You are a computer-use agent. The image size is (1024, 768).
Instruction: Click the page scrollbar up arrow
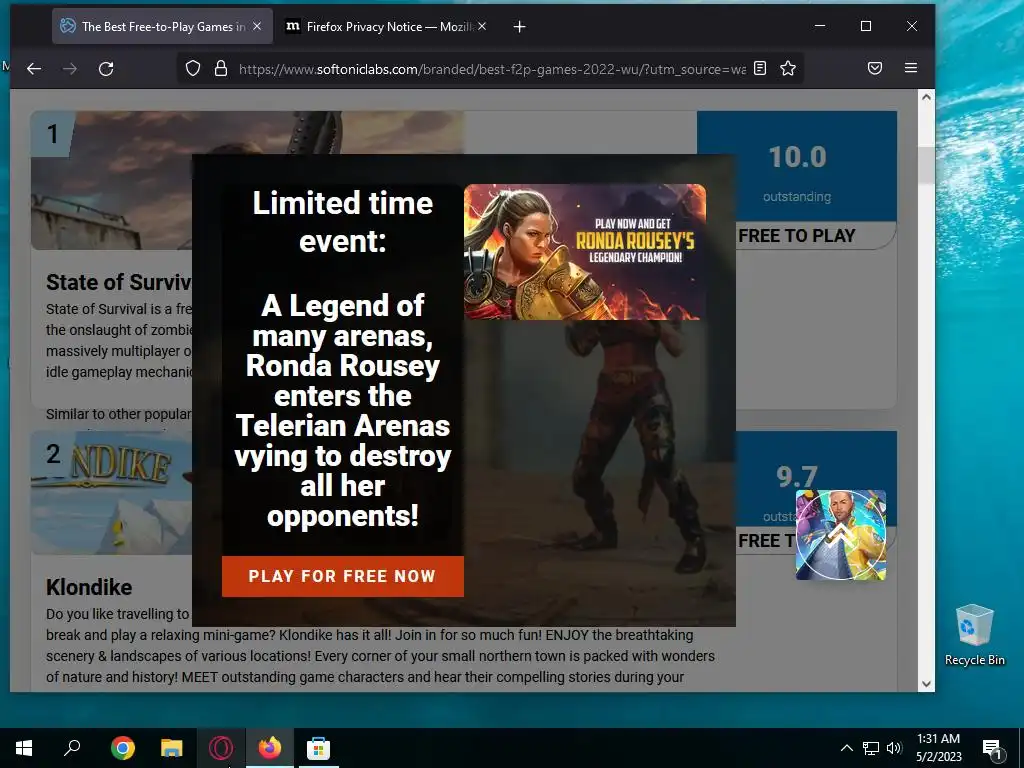tap(926, 97)
